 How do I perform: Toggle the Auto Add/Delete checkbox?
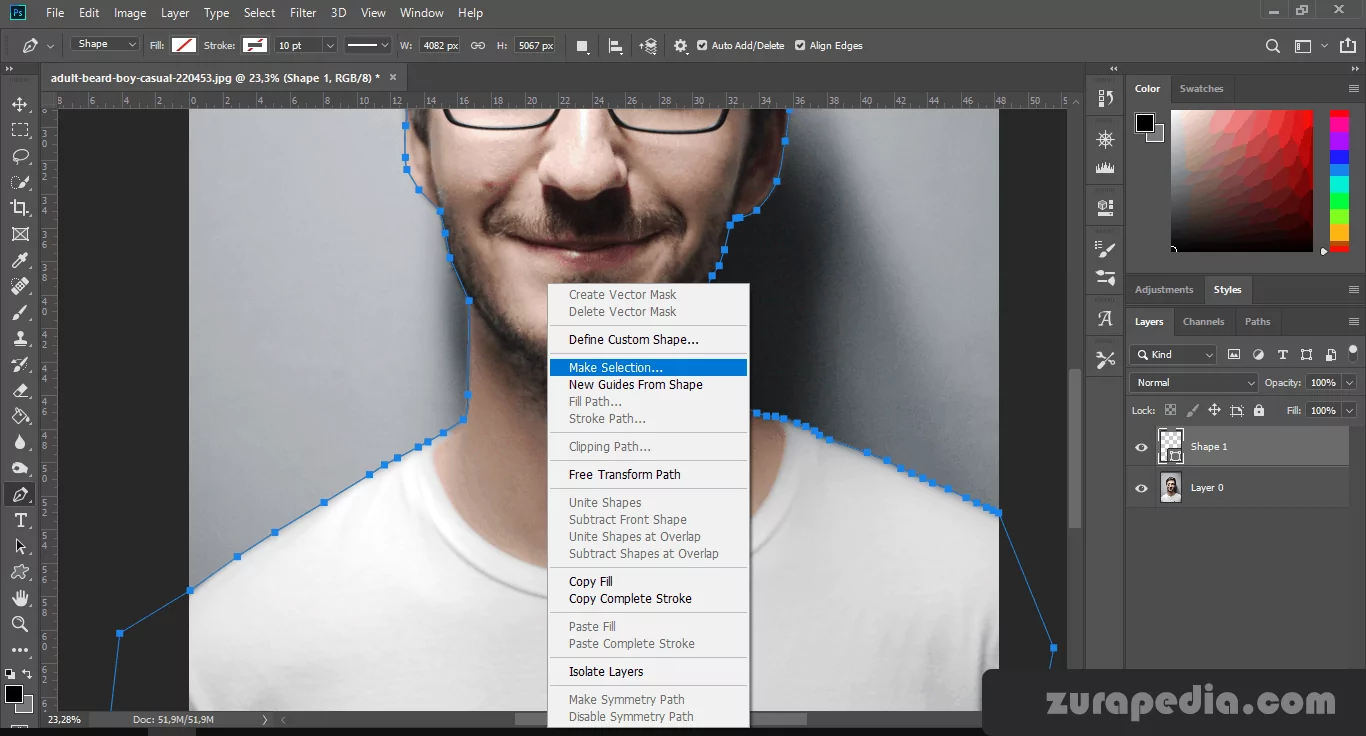point(702,46)
